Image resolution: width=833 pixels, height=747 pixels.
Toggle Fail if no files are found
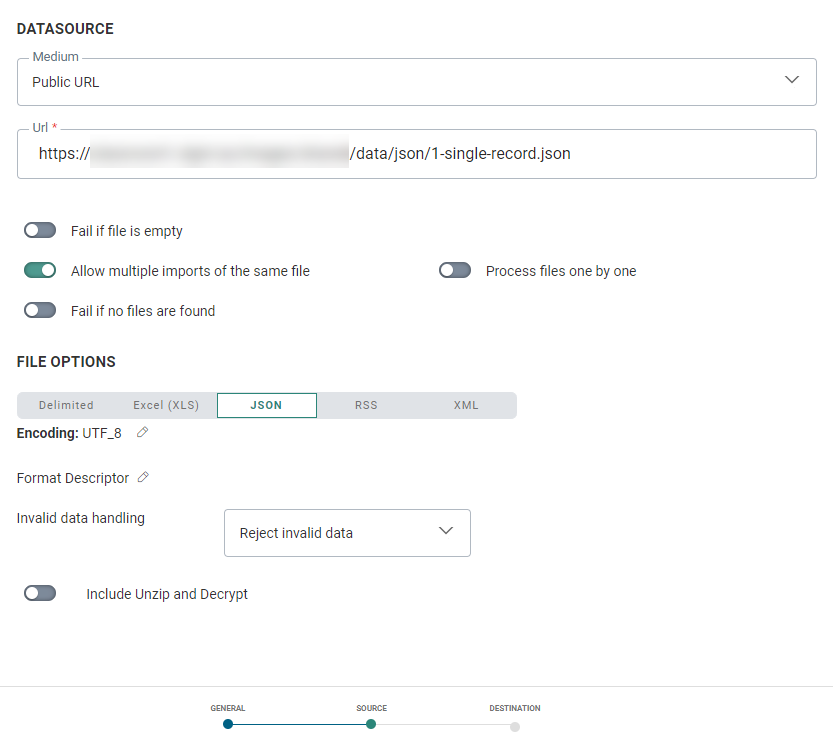click(40, 311)
